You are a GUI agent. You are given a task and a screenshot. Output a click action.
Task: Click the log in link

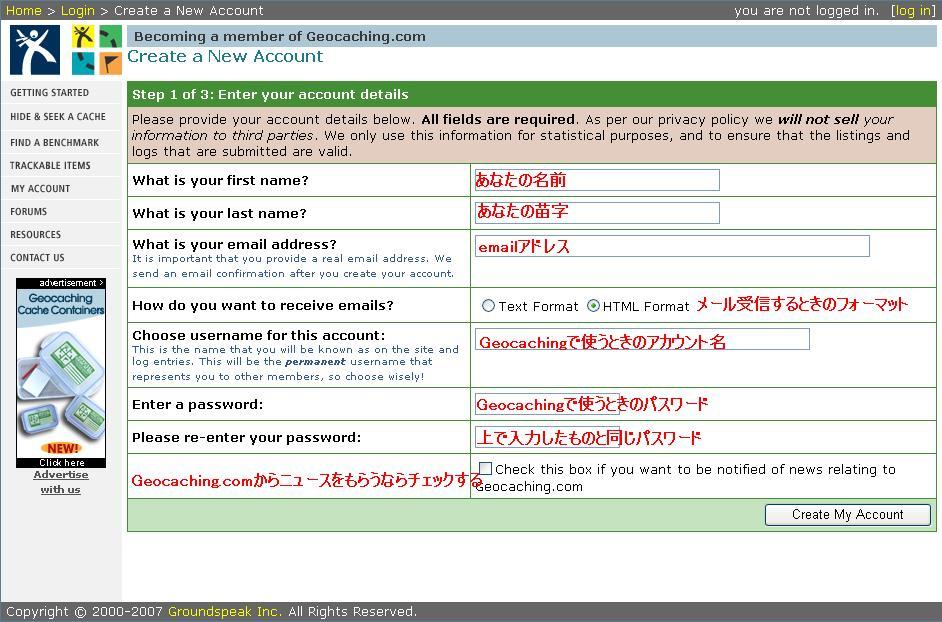(913, 10)
